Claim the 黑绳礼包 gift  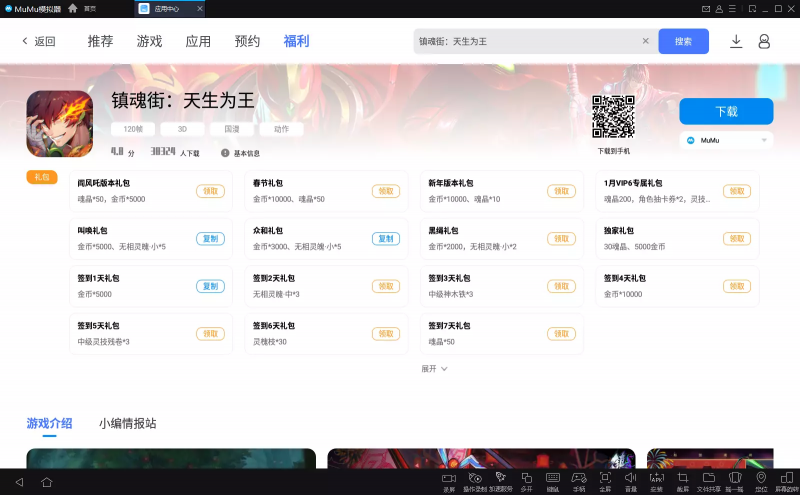[x=562, y=239]
